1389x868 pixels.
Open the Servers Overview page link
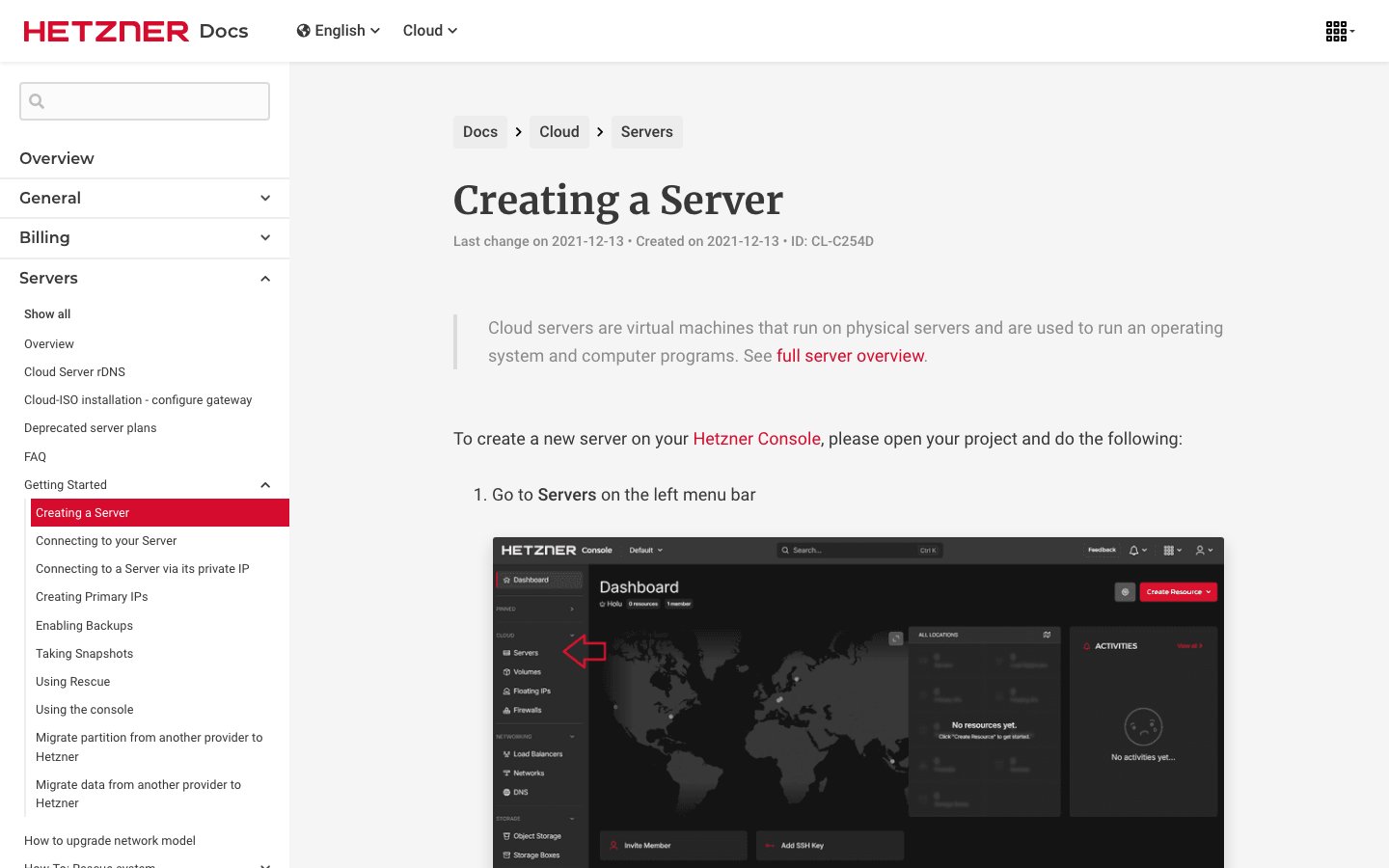click(x=49, y=344)
